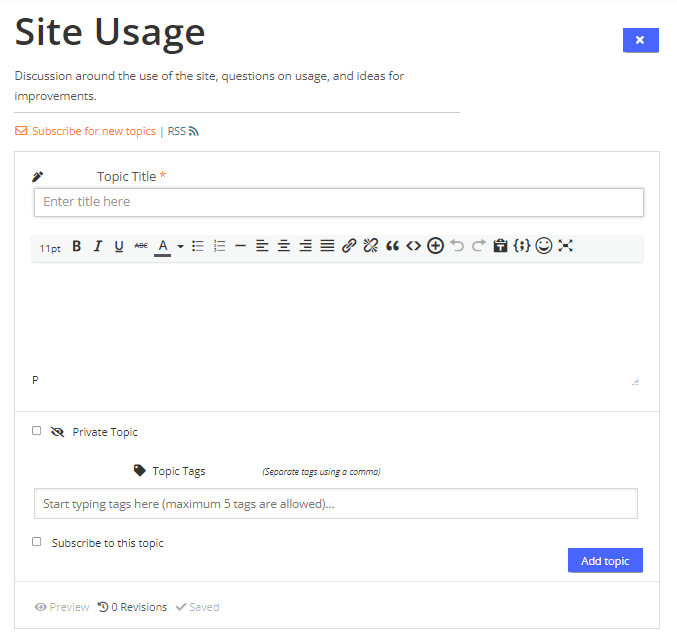This screenshot has width=677, height=643.
Task: Open the text color dropdown arrow
Action: [180, 247]
